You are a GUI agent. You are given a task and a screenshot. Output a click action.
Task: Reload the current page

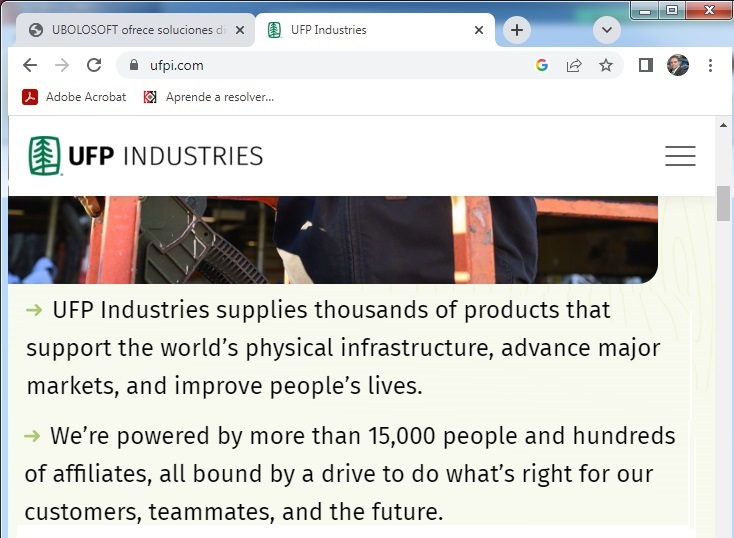[x=94, y=65]
